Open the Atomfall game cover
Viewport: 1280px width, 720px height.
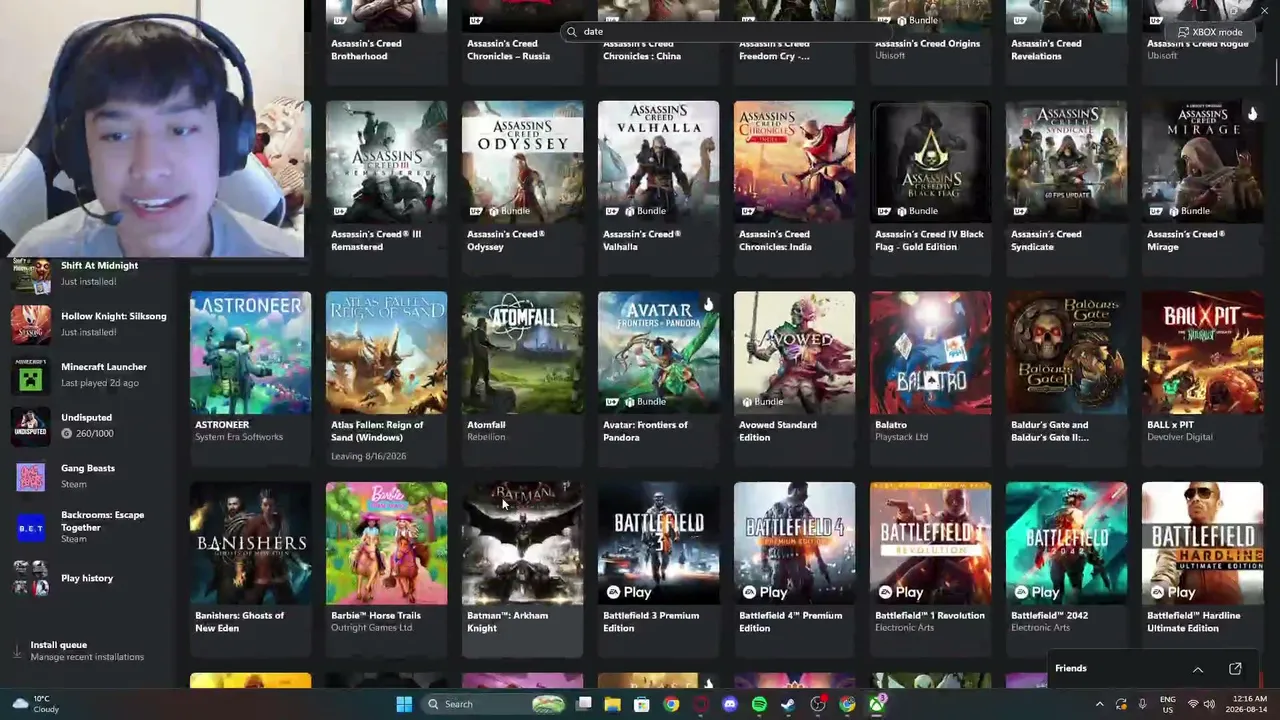pos(522,352)
